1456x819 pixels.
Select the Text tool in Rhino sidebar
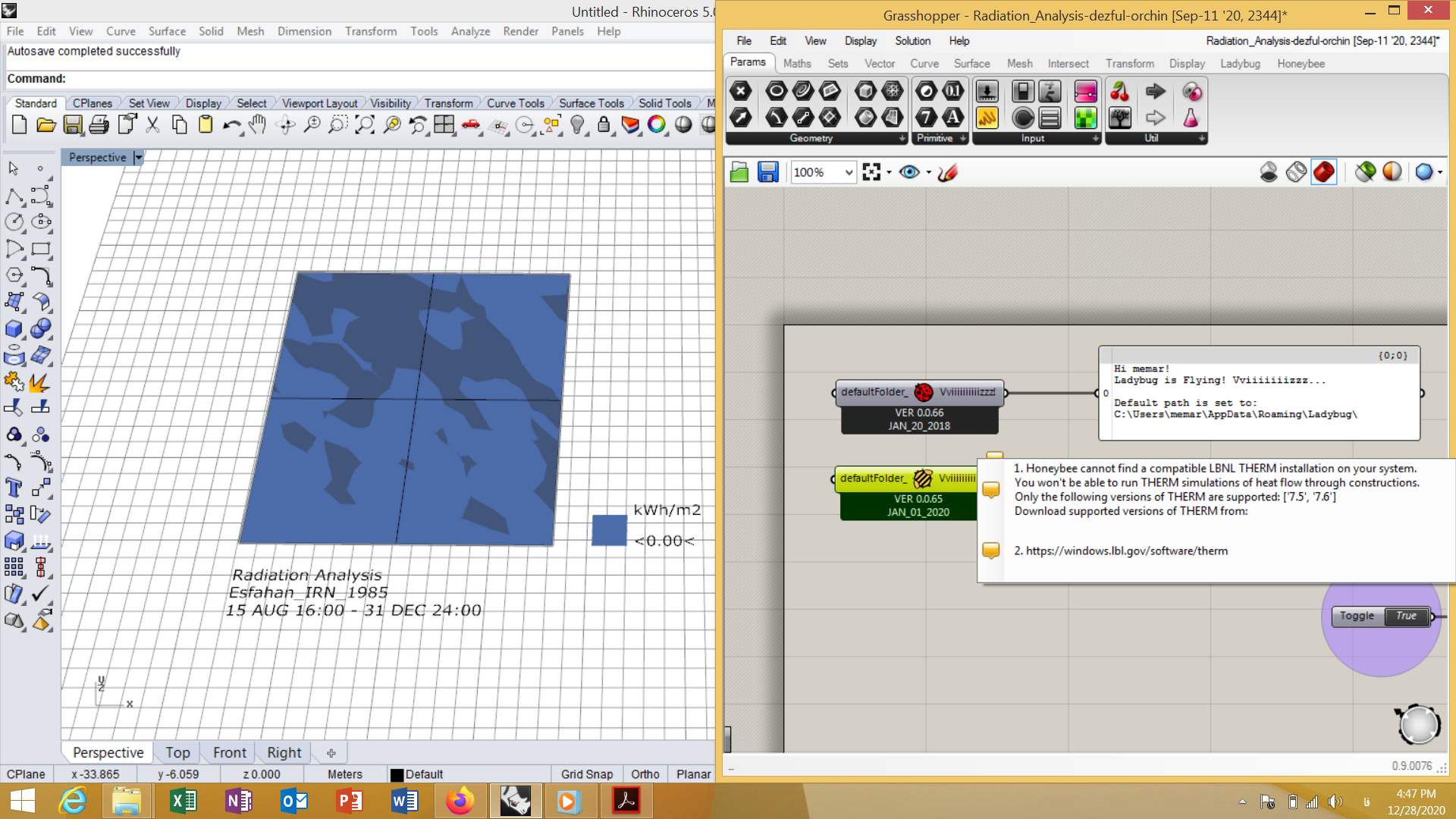point(13,488)
